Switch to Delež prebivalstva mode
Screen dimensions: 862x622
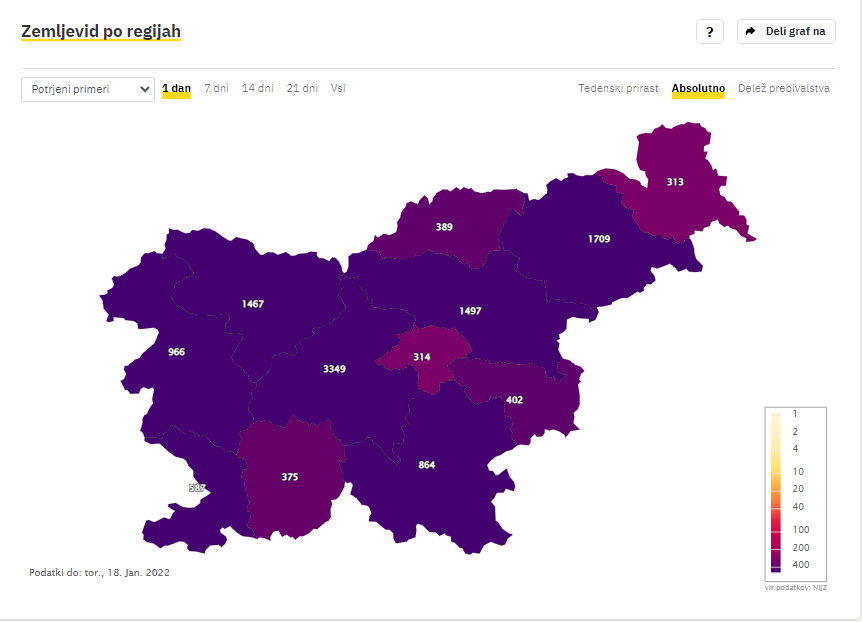coord(784,89)
